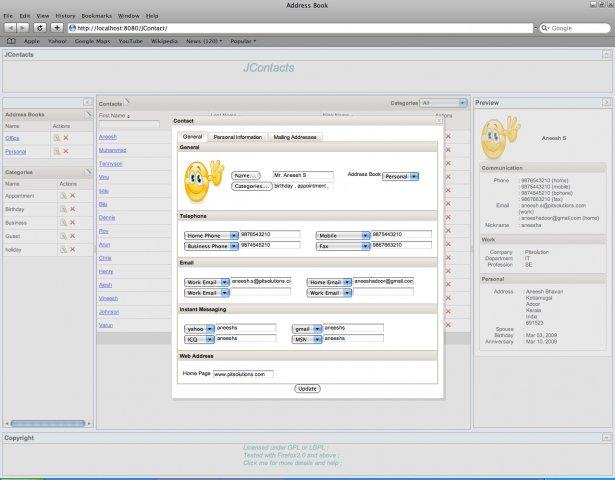The image size is (615, 480).
Task: Click the Name... button
Action: tap(246, 175)
